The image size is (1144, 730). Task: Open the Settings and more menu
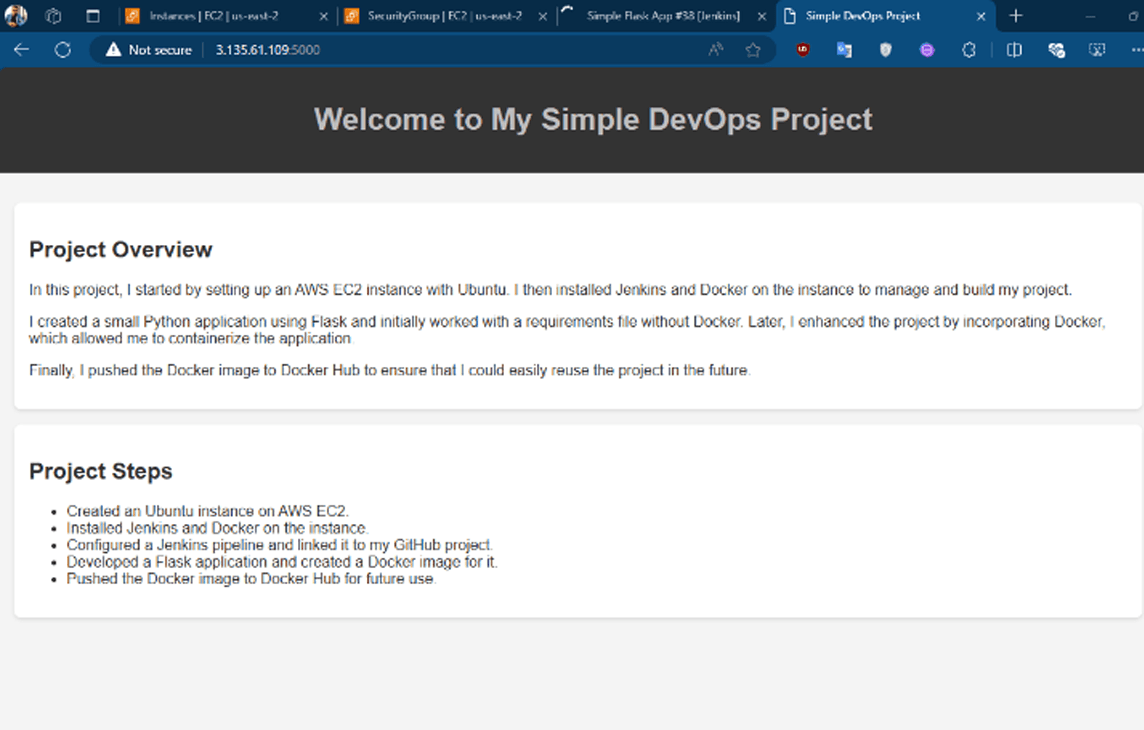[1136, 50]
